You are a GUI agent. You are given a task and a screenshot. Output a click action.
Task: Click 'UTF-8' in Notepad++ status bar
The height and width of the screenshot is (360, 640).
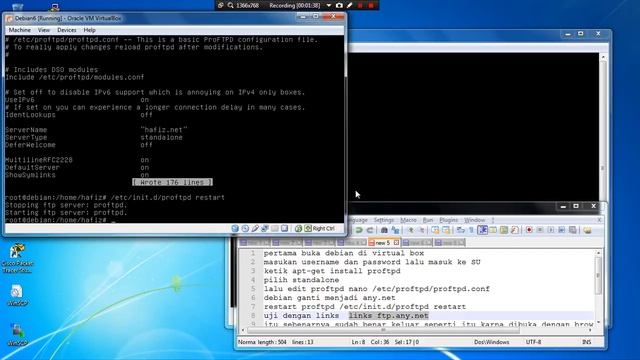[x=533, y=342]
